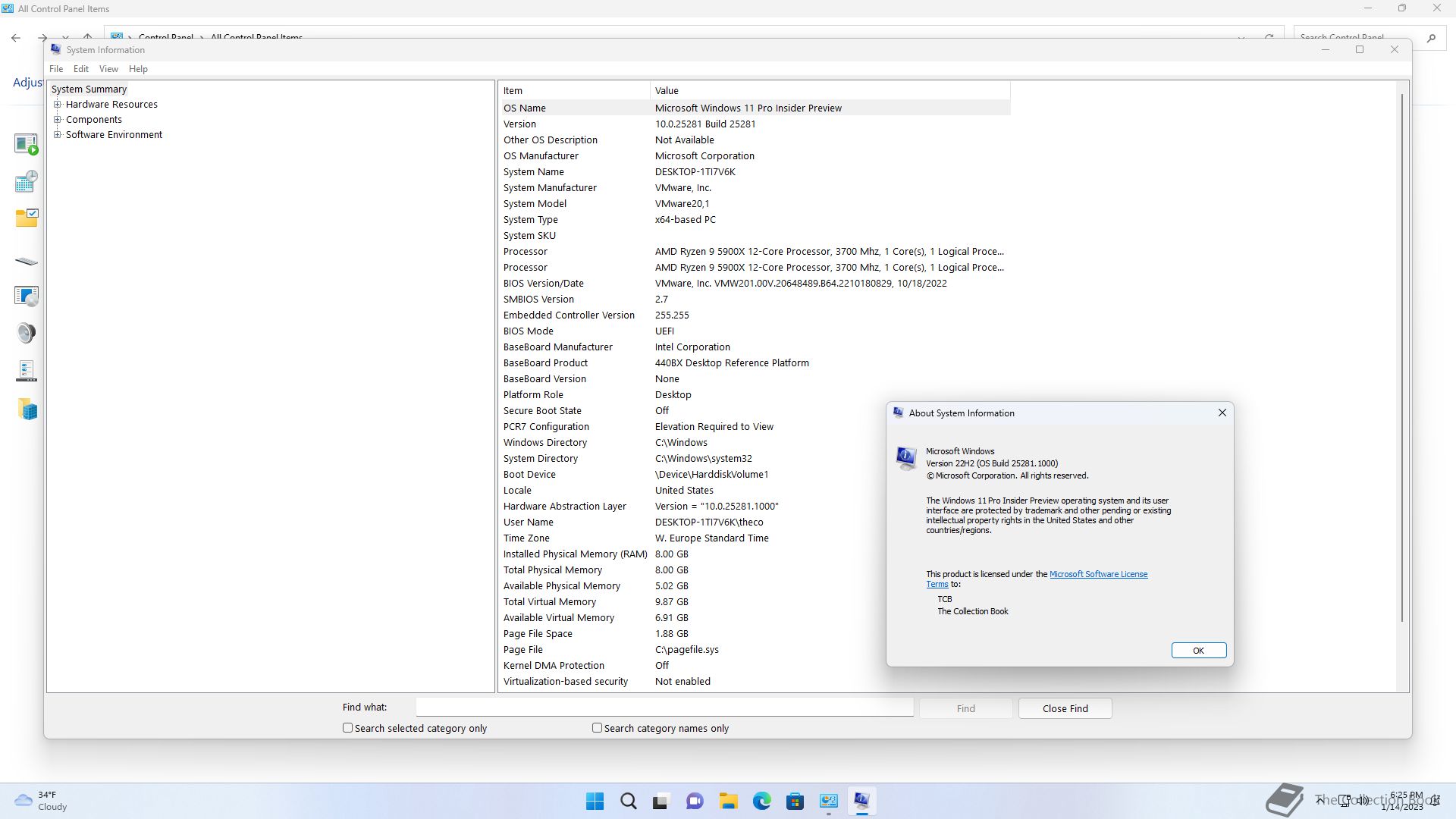Open the Microsoft Software License Terms link
The height and width of the screenshot is (819, 1456).
click(x=1098, y=575)
